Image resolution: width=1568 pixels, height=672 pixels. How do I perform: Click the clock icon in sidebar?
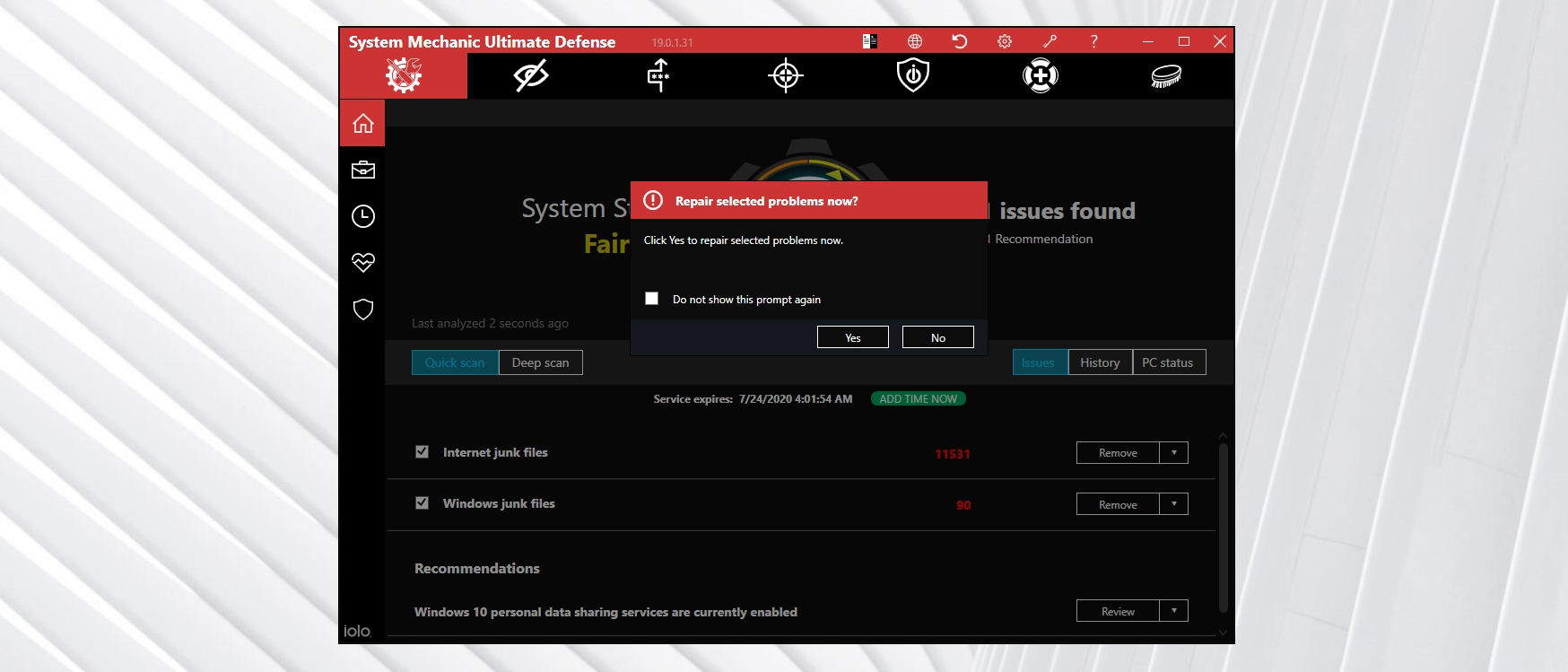[x=363, y=216]
